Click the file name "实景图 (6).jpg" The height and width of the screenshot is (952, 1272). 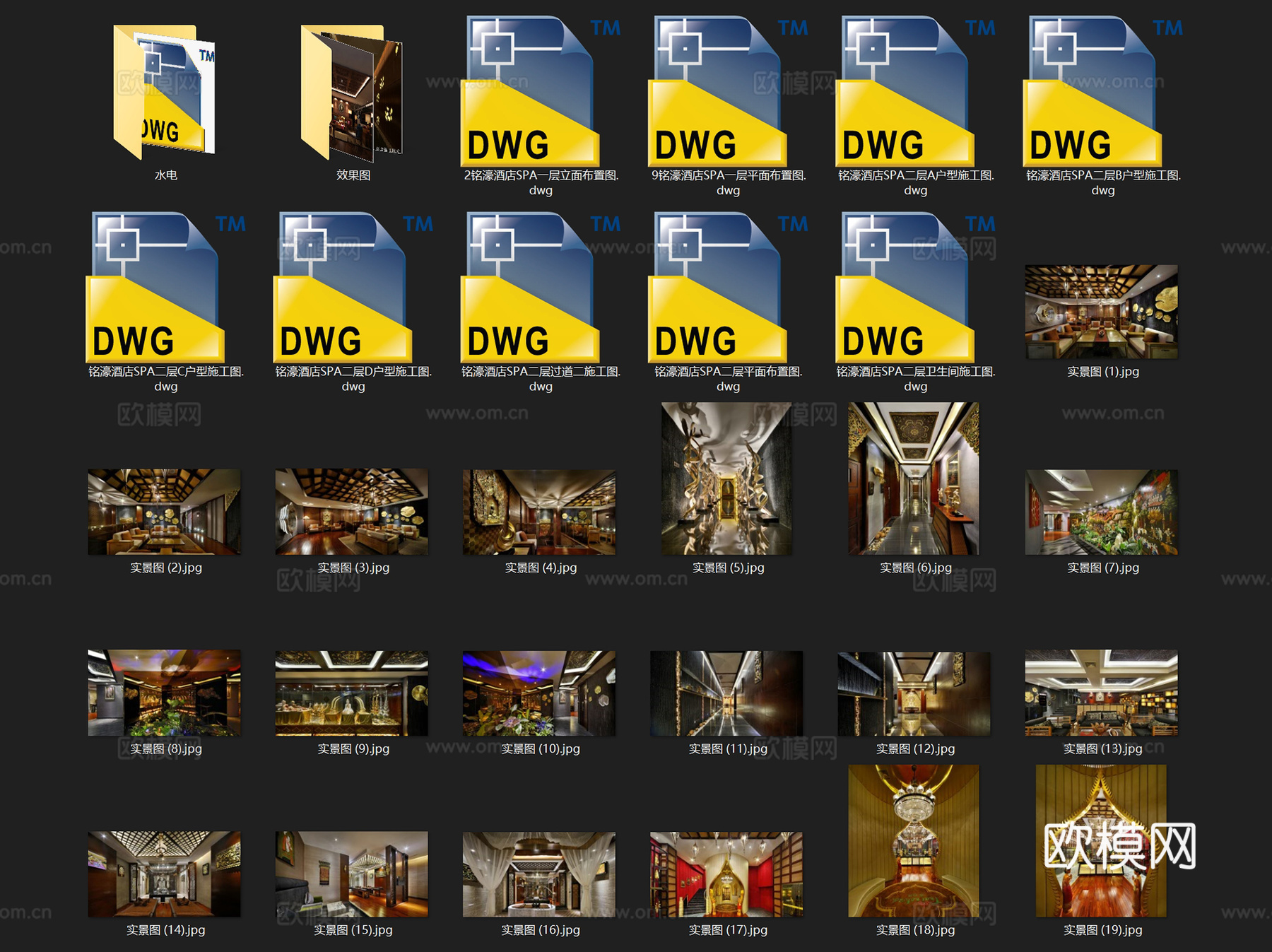pos(916,568)
